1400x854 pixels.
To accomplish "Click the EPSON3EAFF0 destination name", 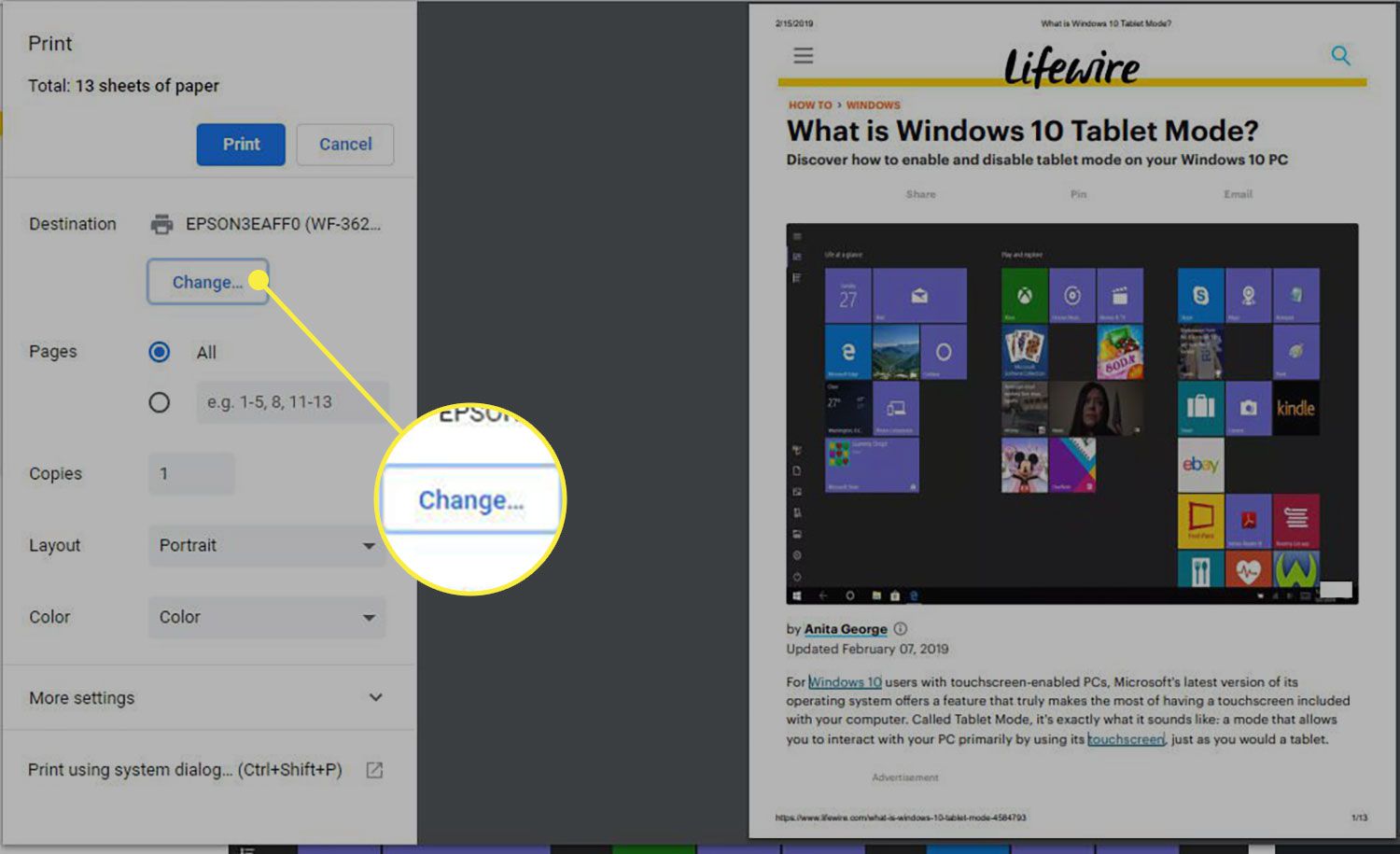I will [x=283, y=224].
